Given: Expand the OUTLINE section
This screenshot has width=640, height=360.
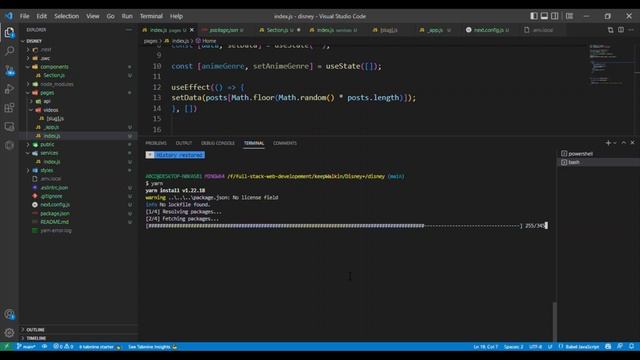Looking at the screenshot, I should tap(36, 330).
